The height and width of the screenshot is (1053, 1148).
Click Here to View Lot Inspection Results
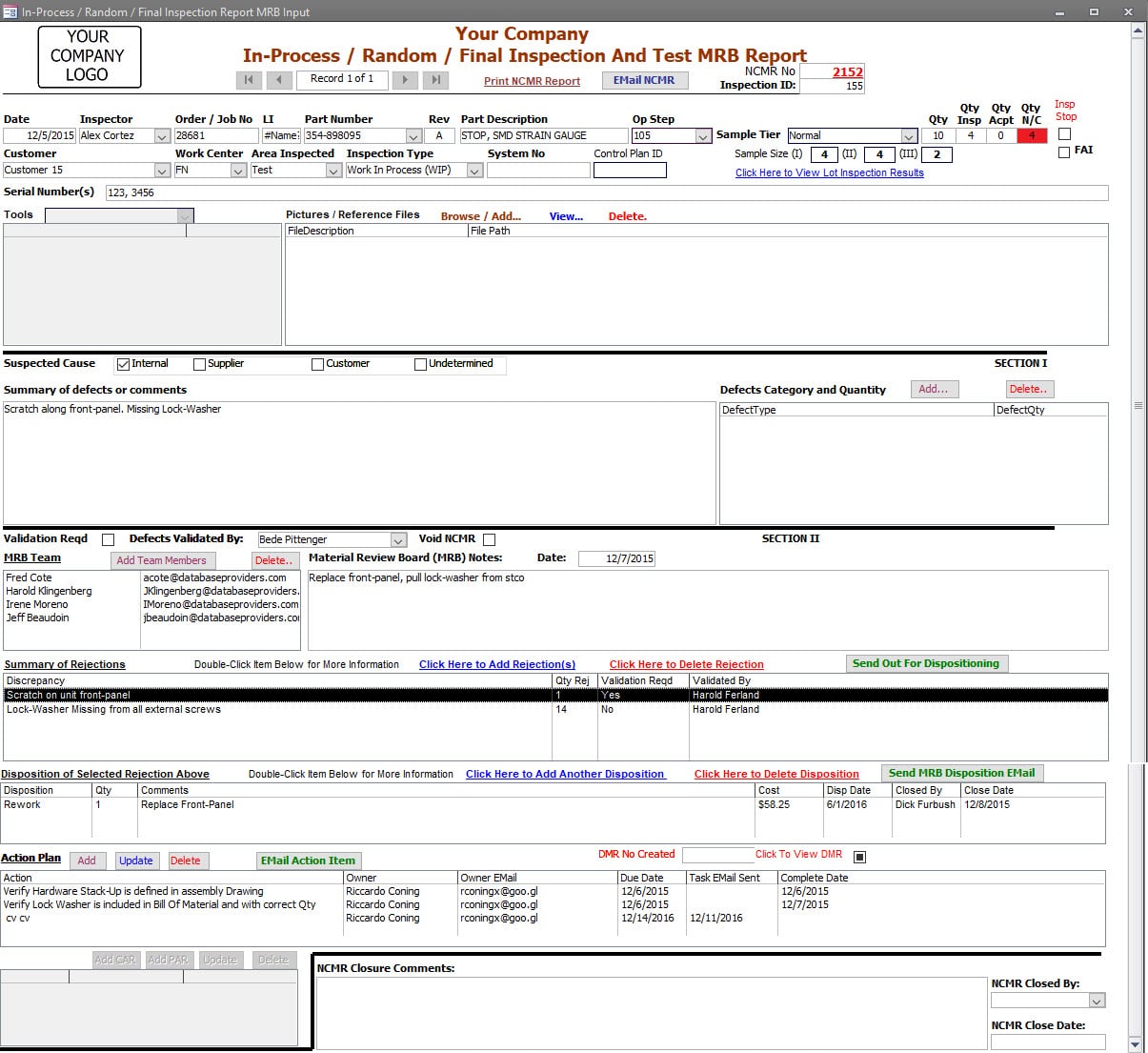click(830, 172)
